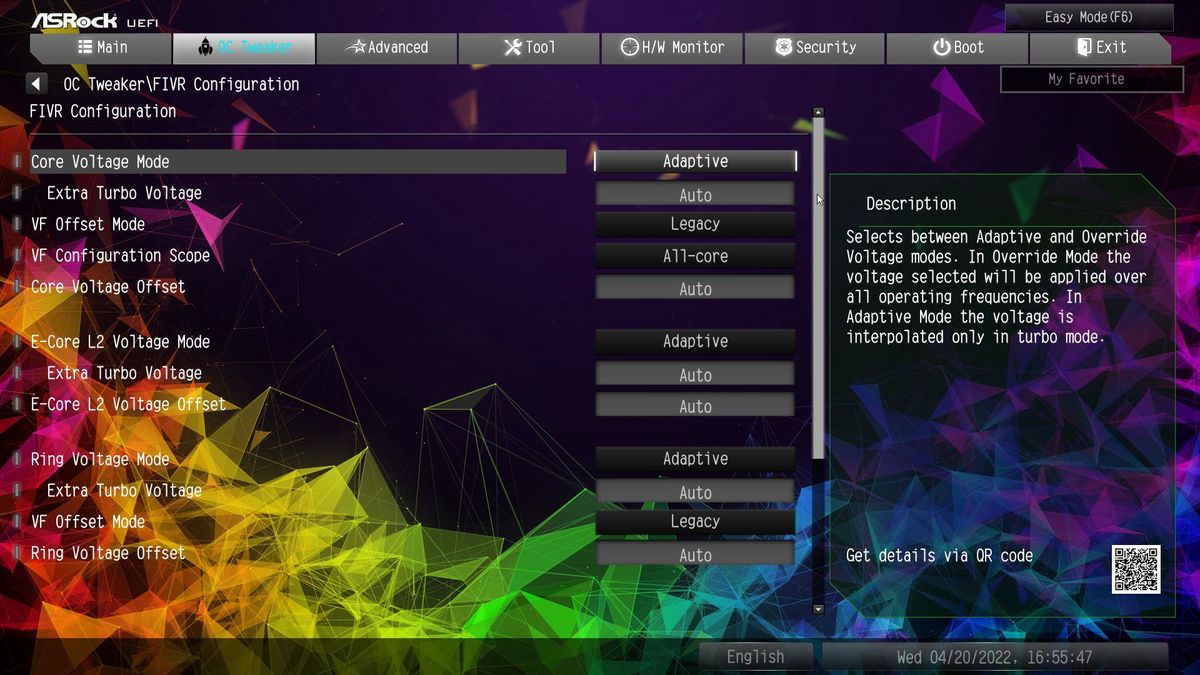Viewport: 1200px width, 675px height.
Task: Select the "VF Configuration Scope" label
Action: click(120, 256)
